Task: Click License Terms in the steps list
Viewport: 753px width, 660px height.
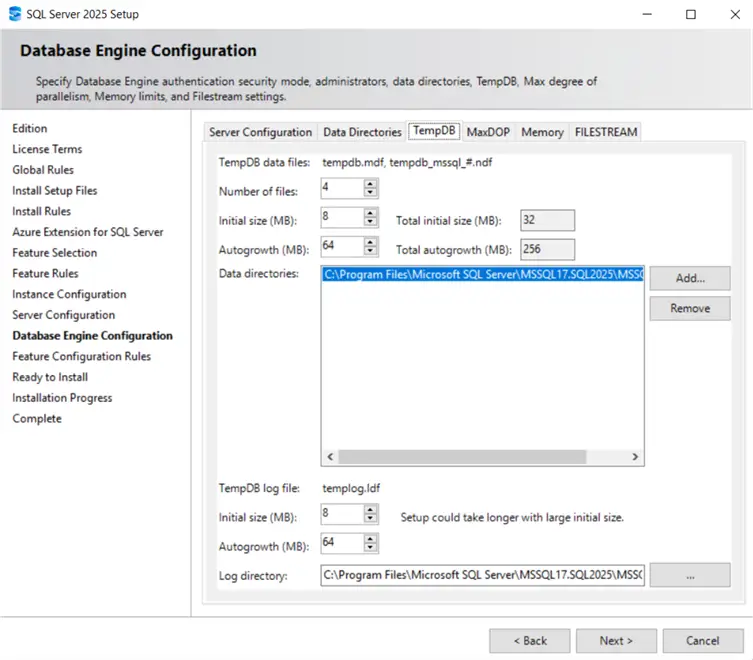Action: point(47,149)
